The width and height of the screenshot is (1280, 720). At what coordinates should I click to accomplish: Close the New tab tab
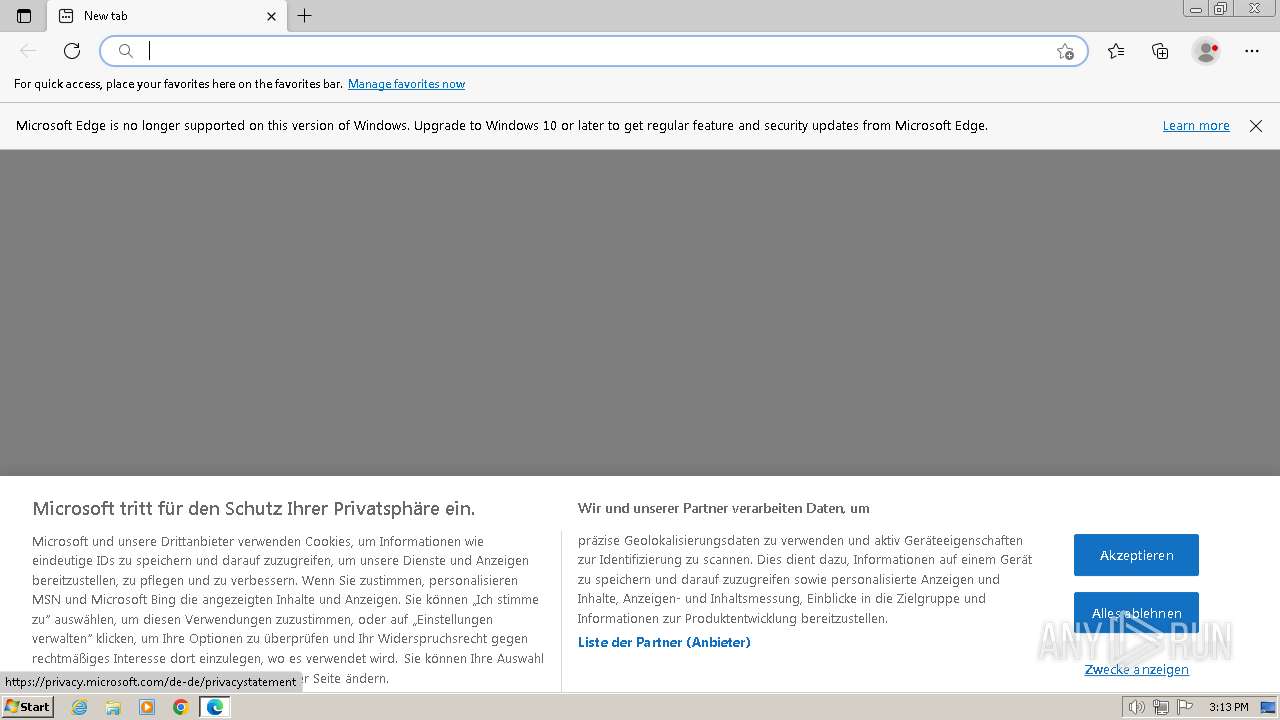[271, 16]
